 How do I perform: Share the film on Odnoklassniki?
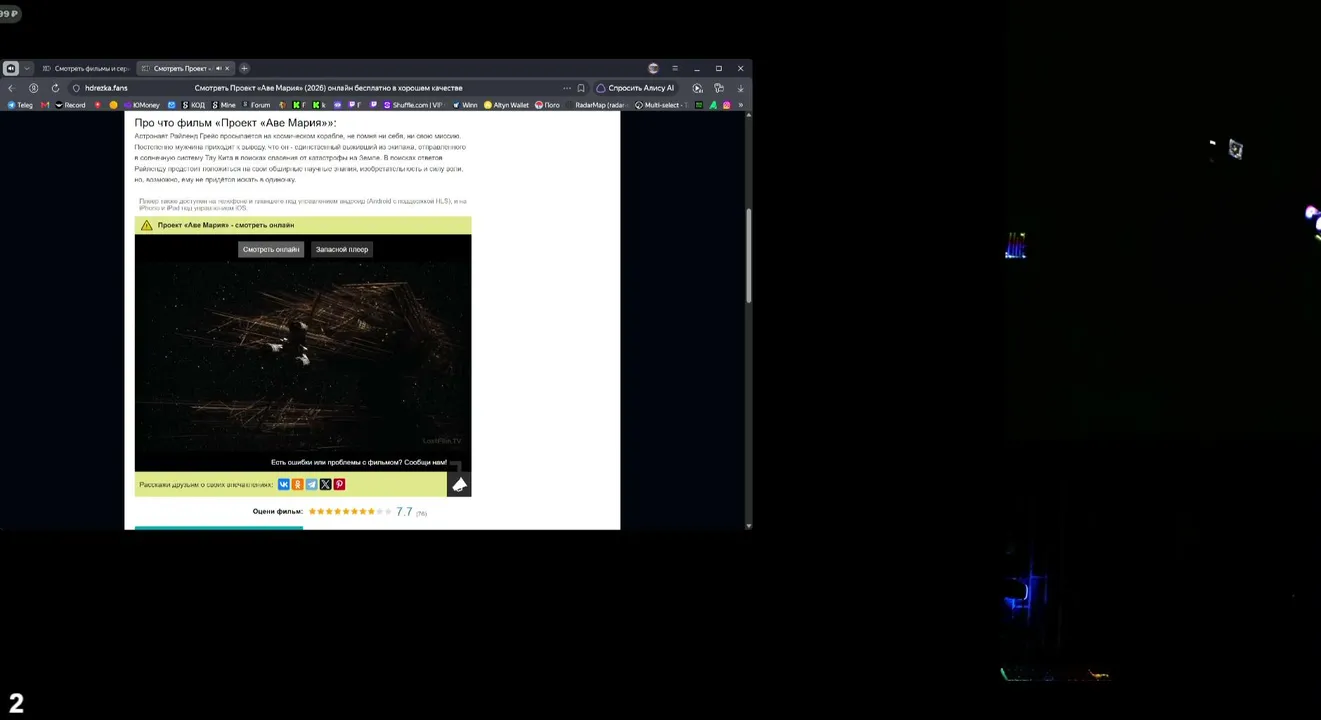pyautogui.click(x=298, y=484)
